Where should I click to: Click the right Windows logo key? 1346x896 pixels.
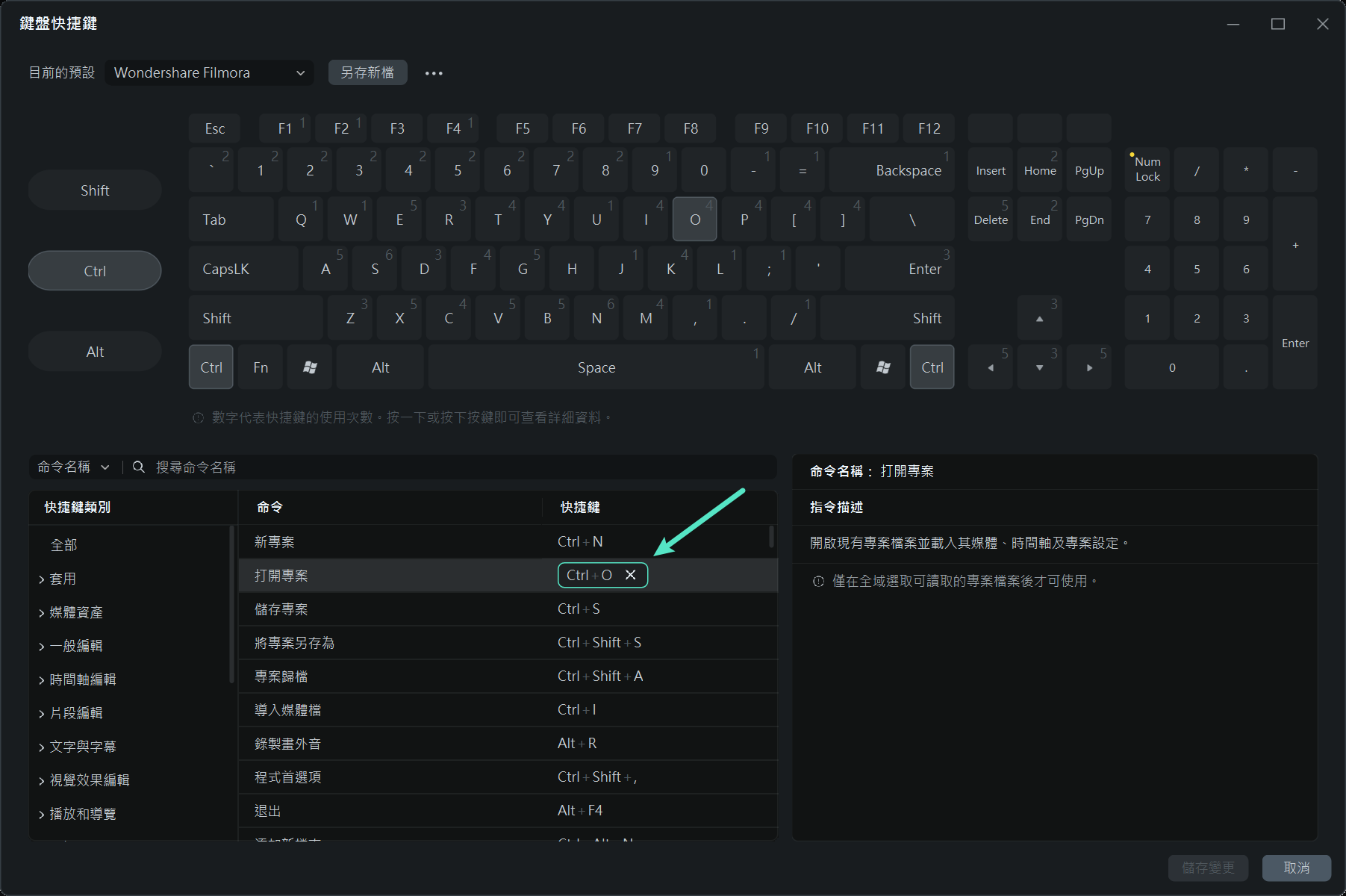coord(883,367)
